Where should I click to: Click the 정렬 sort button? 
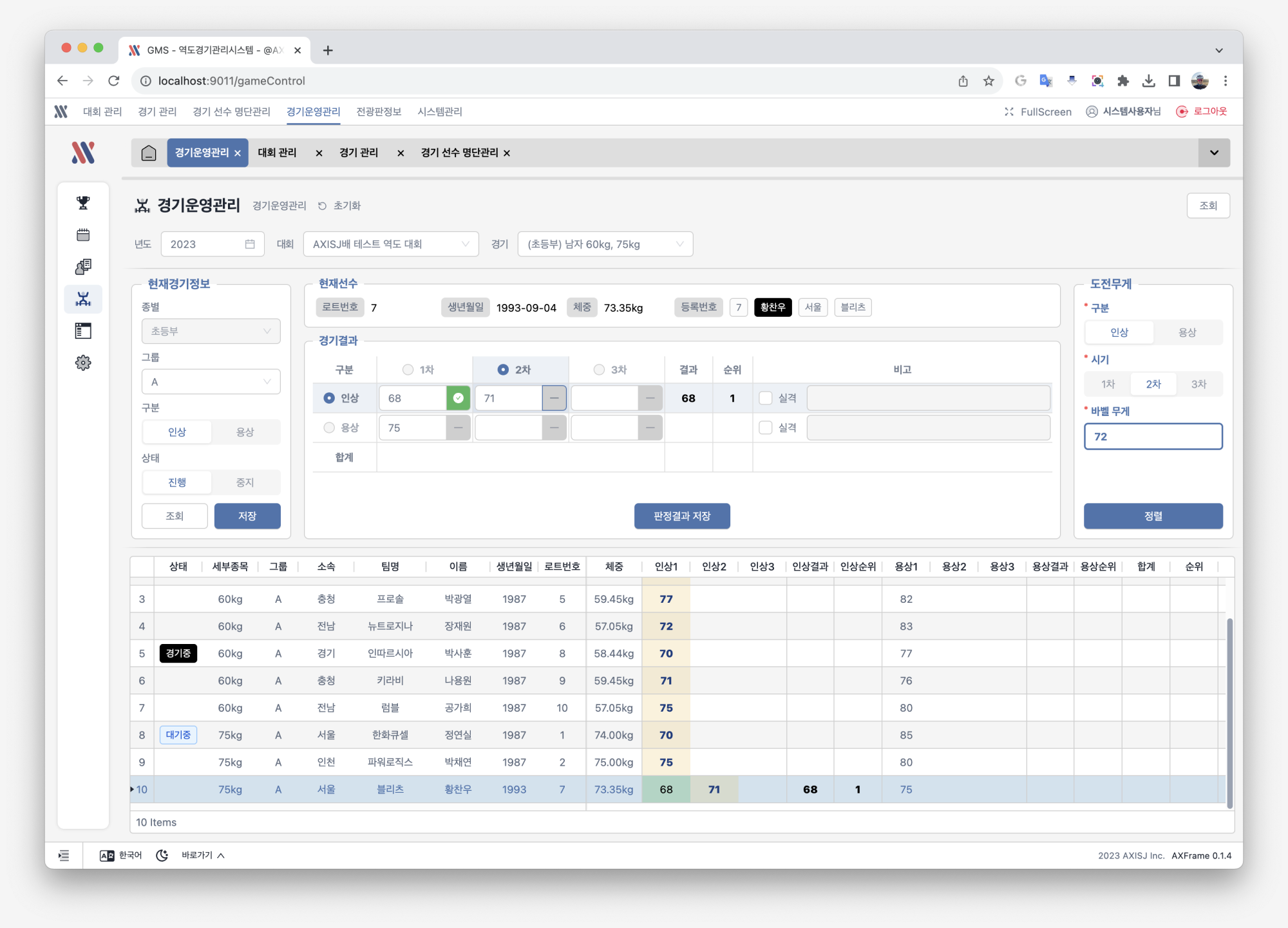point(1153,516)
